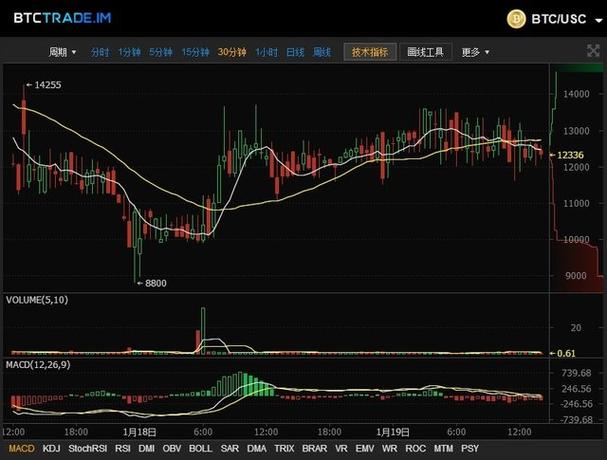Select the WR indicator
607x460 pixels.
[x=389, y=448]
